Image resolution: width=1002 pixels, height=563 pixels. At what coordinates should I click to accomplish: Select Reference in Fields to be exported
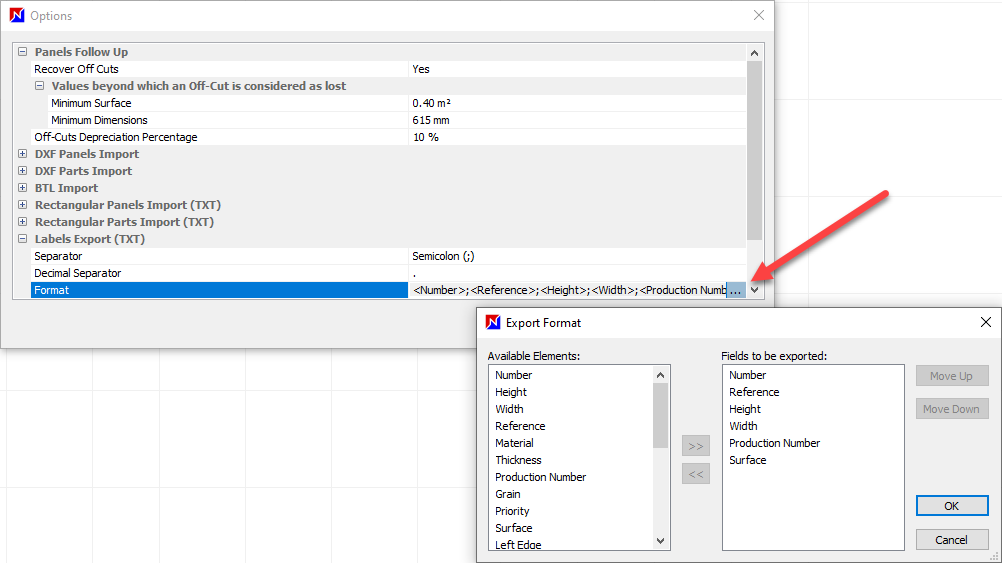point(754,392)
